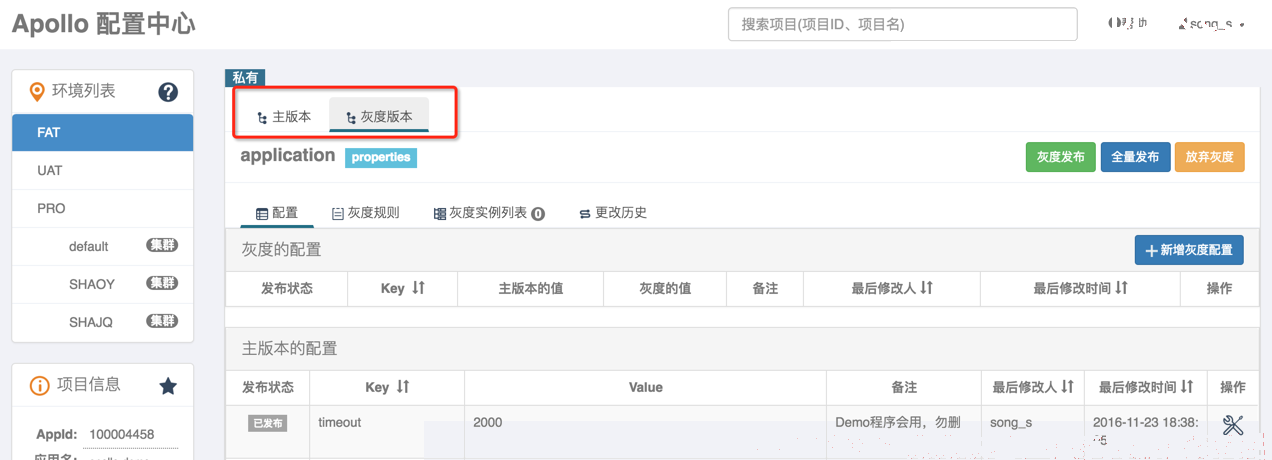Screen dimensions: 1272x460
Task: Open the 灰度实例列表 tab
Action: (489, 213)
